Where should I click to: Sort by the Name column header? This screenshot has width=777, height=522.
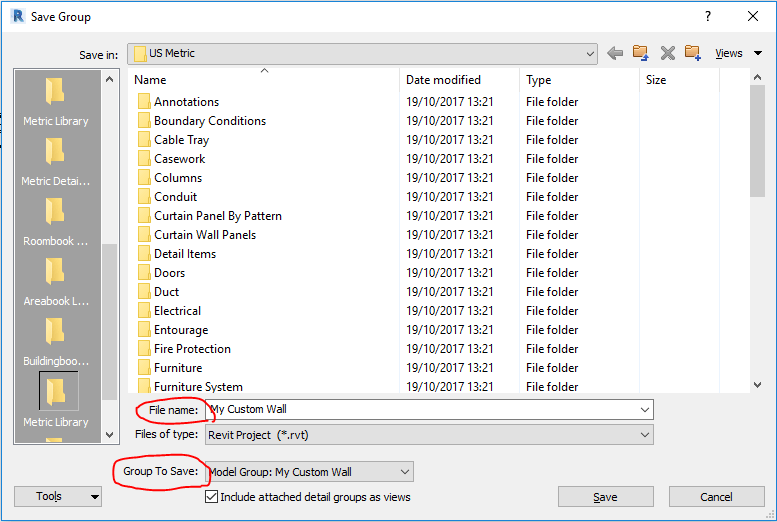(264, 80)
